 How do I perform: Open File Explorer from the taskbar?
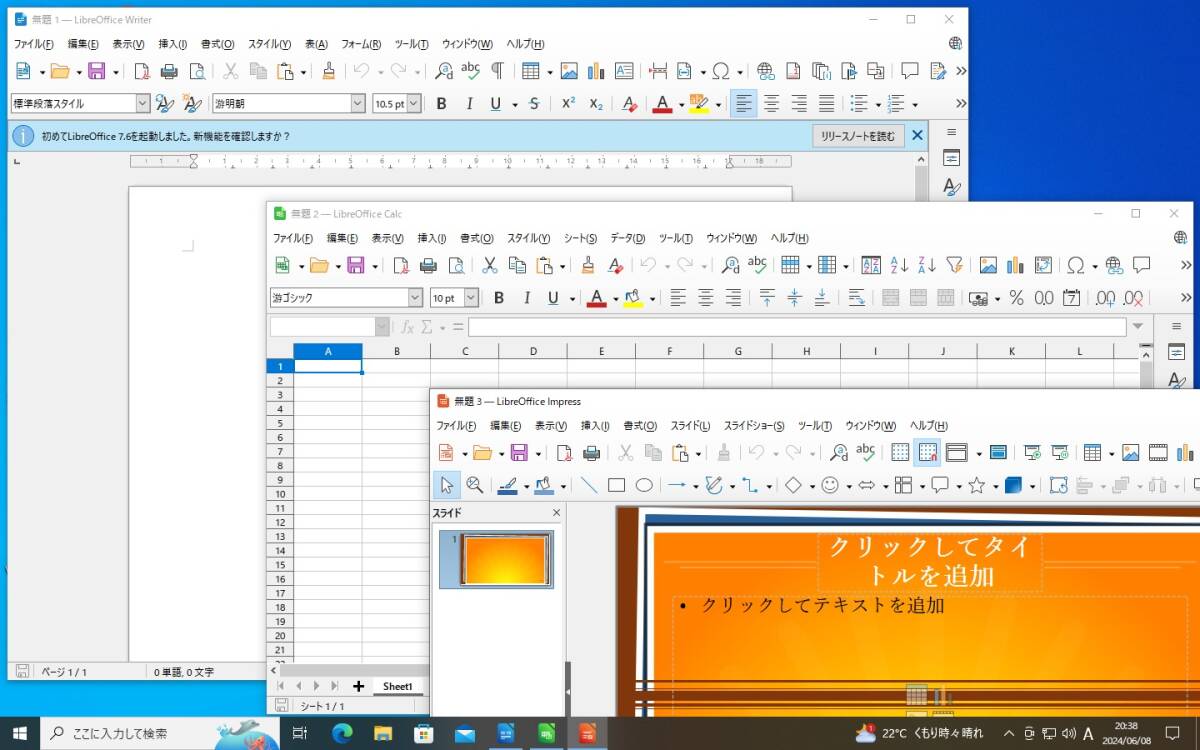(x=383, y=733)
